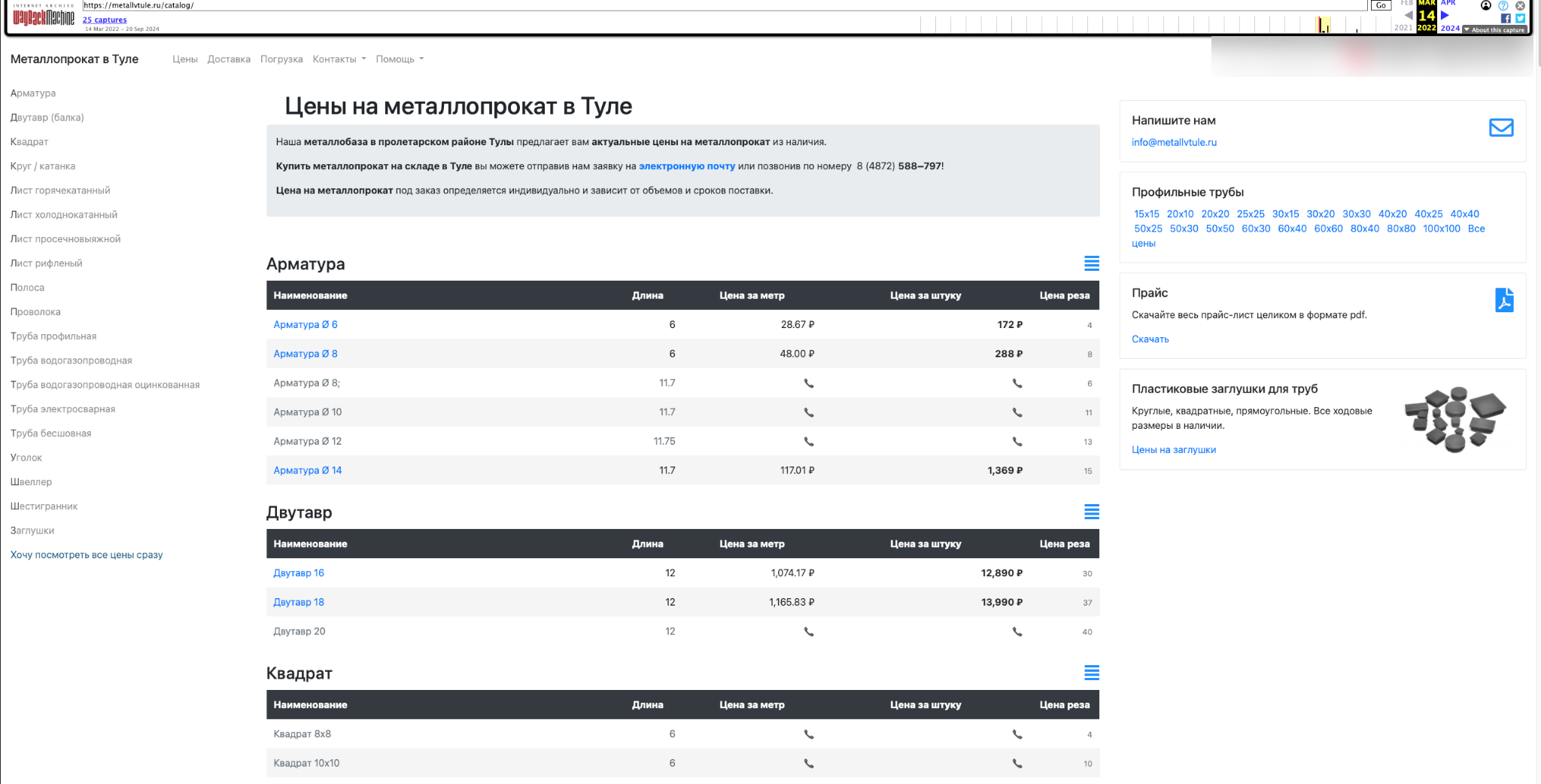Click phone icon under Цена за метр, Арматура Ø 10

click(x=809, y=412)
